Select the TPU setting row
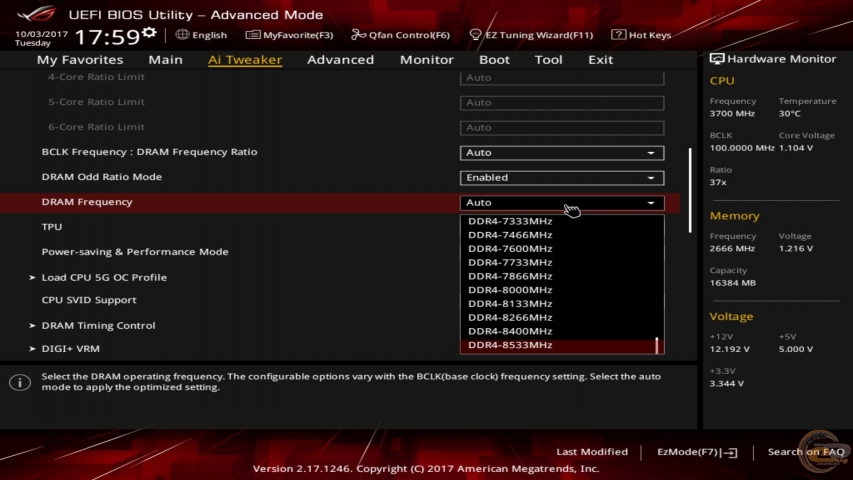This screenshot has height=480, width=853. pos(52,227)
